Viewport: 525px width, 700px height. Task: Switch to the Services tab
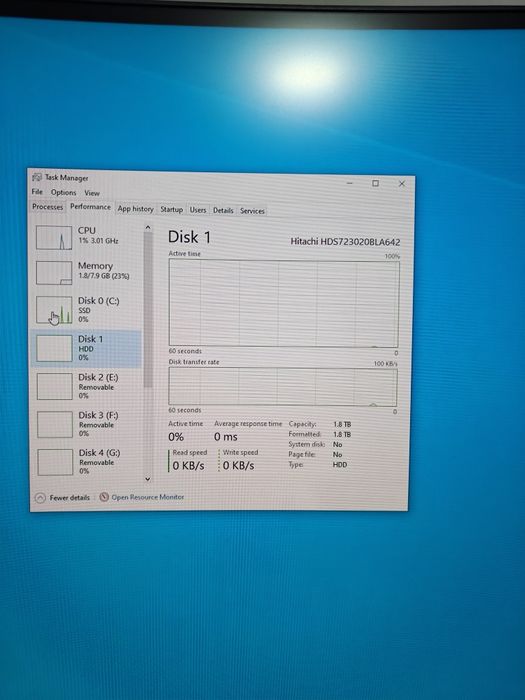pos(252,211)
